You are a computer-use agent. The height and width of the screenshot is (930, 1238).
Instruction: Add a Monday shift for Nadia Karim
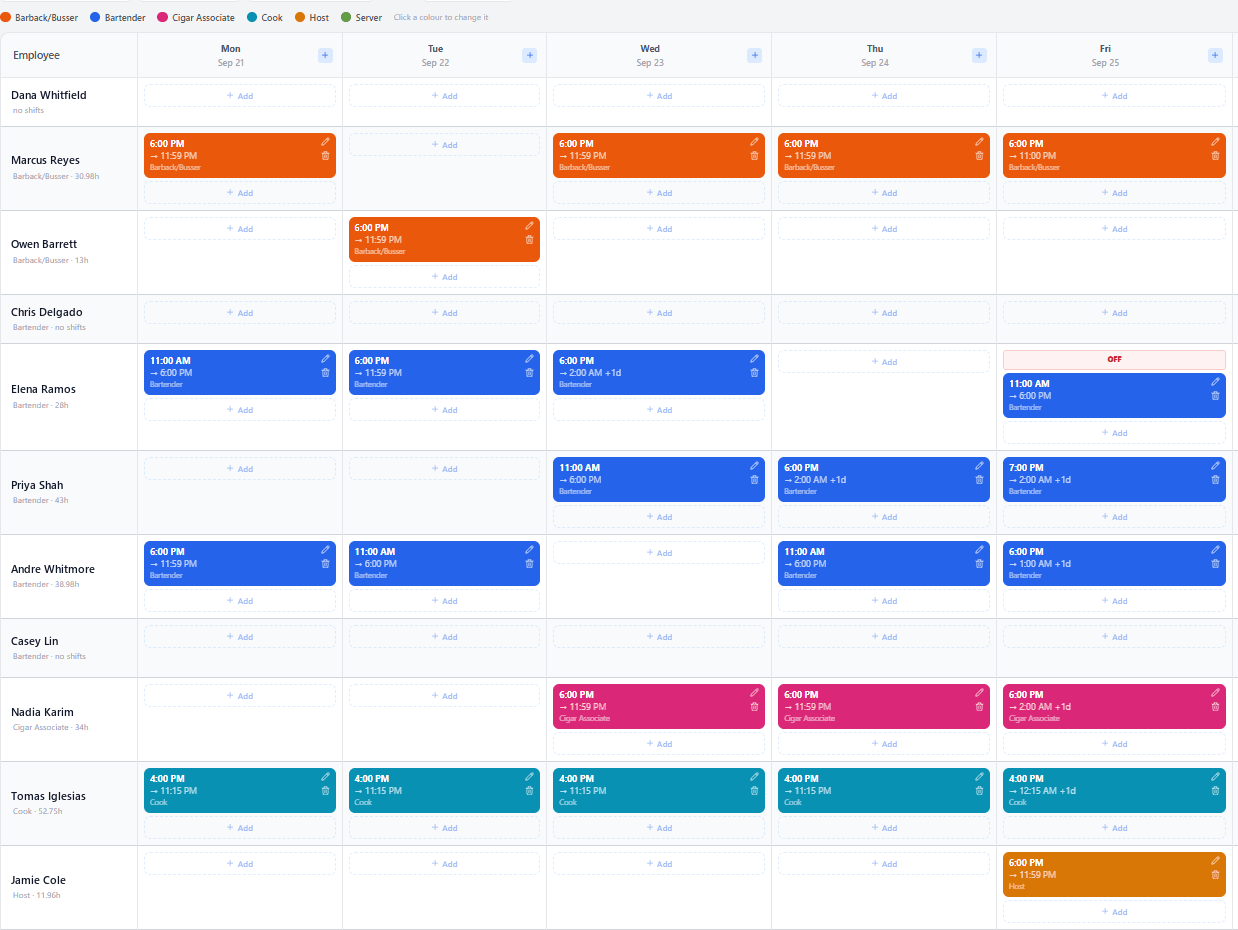[240, 696]
